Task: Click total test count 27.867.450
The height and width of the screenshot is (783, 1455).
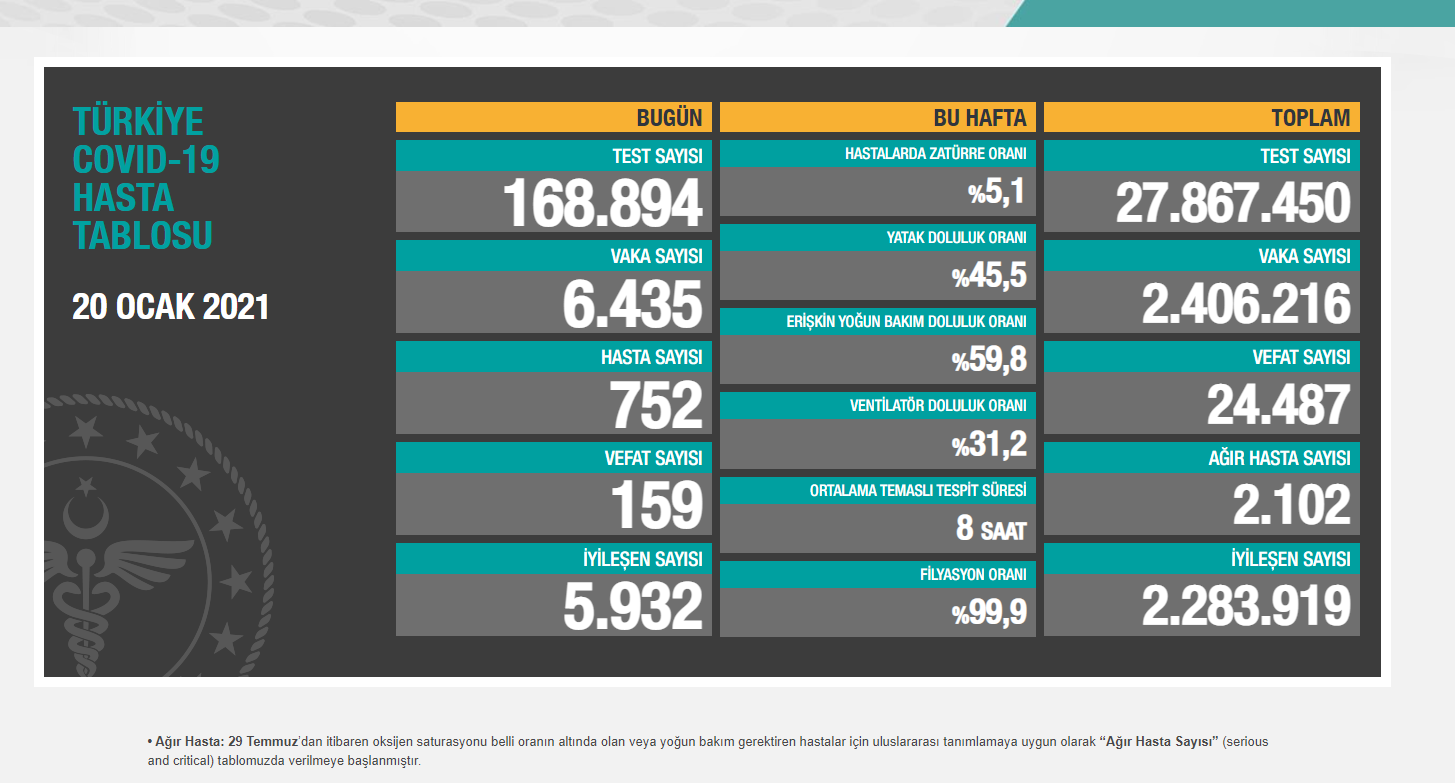Action: tap(1232, 203)
